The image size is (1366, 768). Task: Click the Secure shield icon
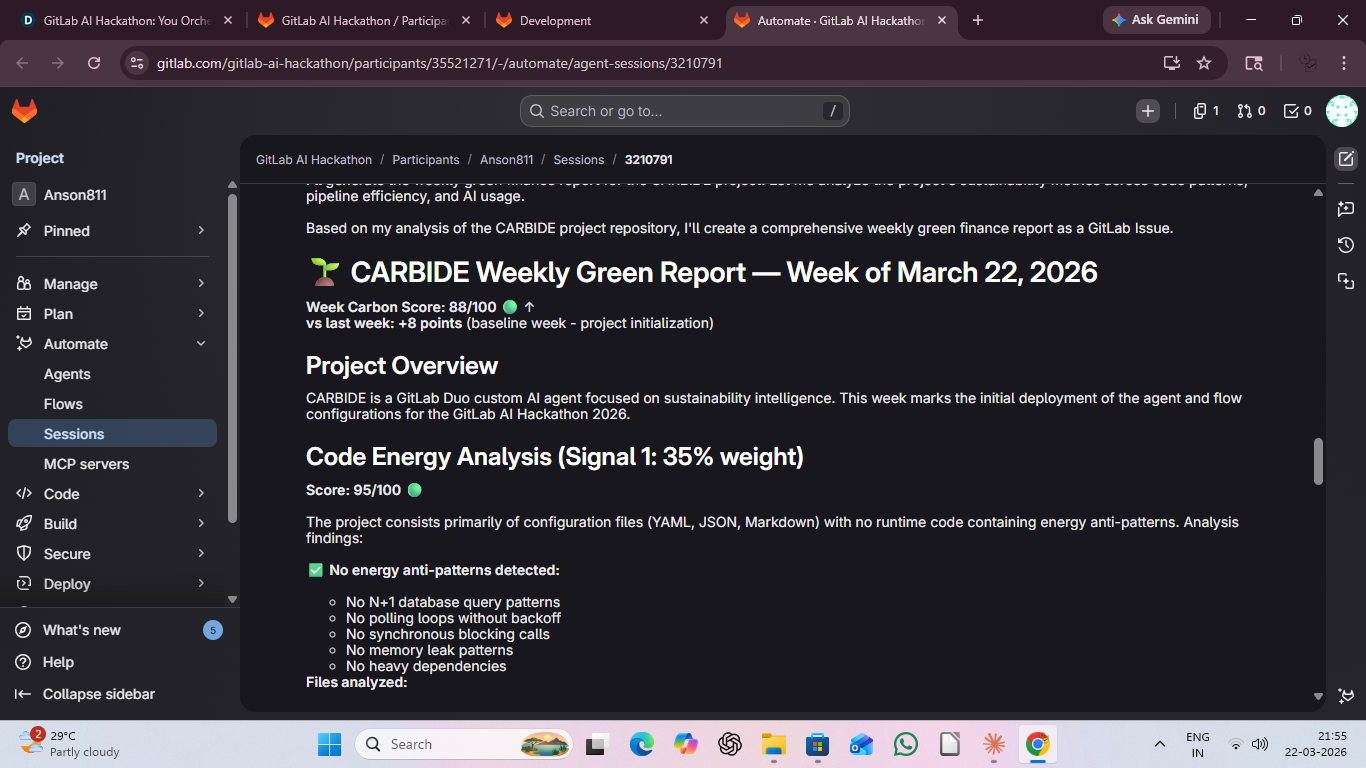pyautogui.click(x=24, y=554)
